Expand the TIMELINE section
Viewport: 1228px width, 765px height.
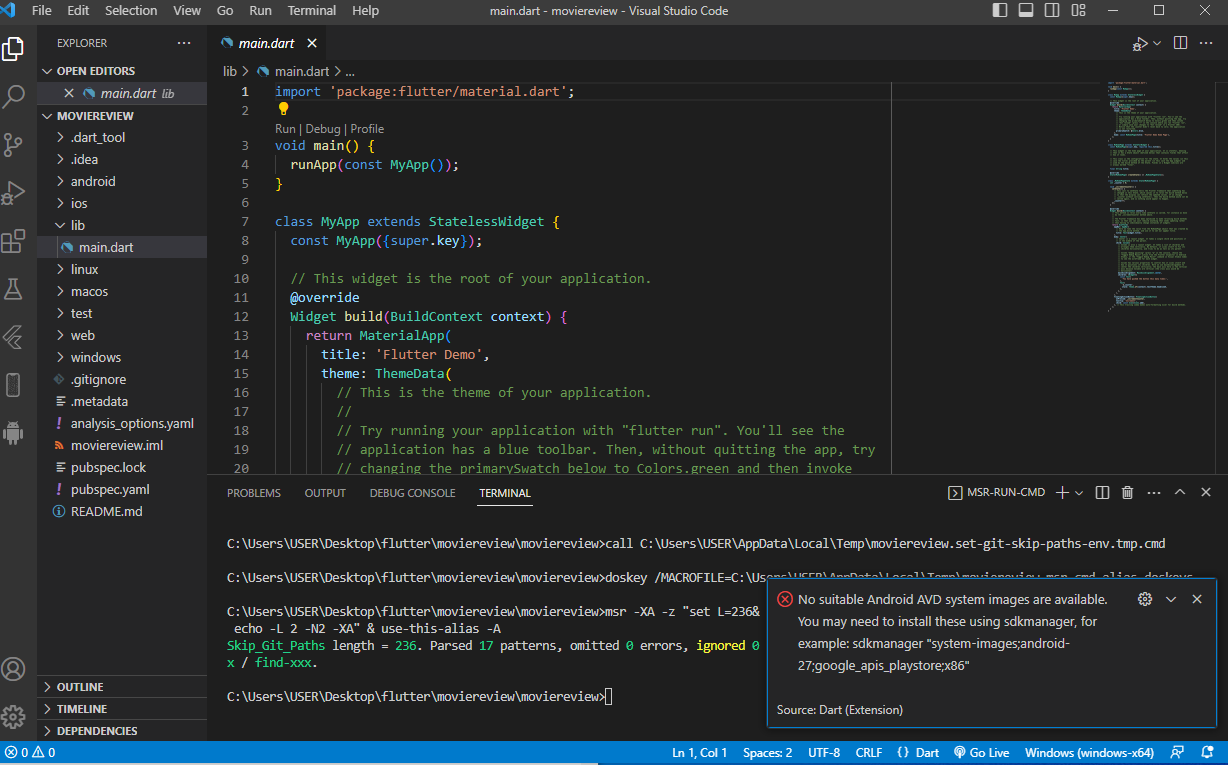[x=122, y=709]
